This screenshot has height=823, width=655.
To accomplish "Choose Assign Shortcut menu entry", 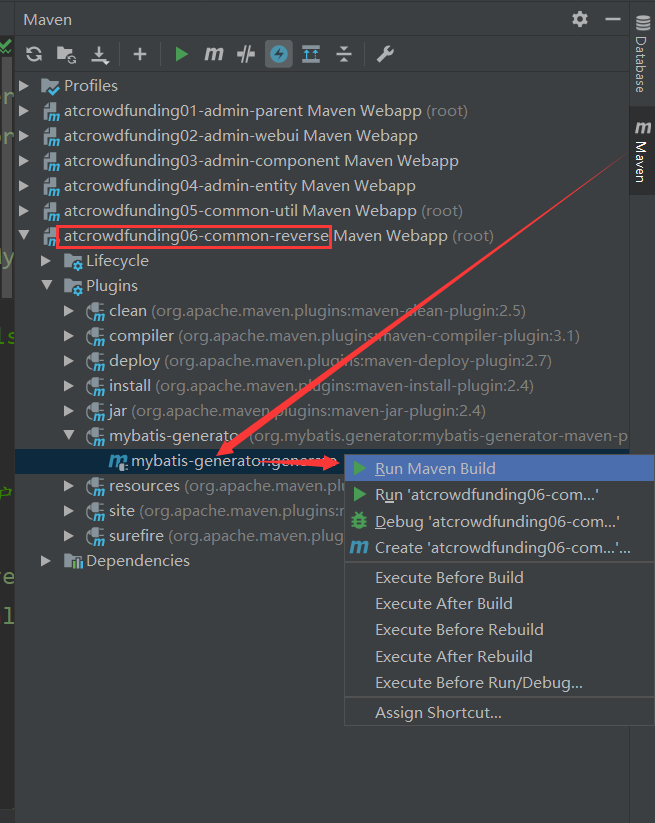I will [x=499, y=713].
